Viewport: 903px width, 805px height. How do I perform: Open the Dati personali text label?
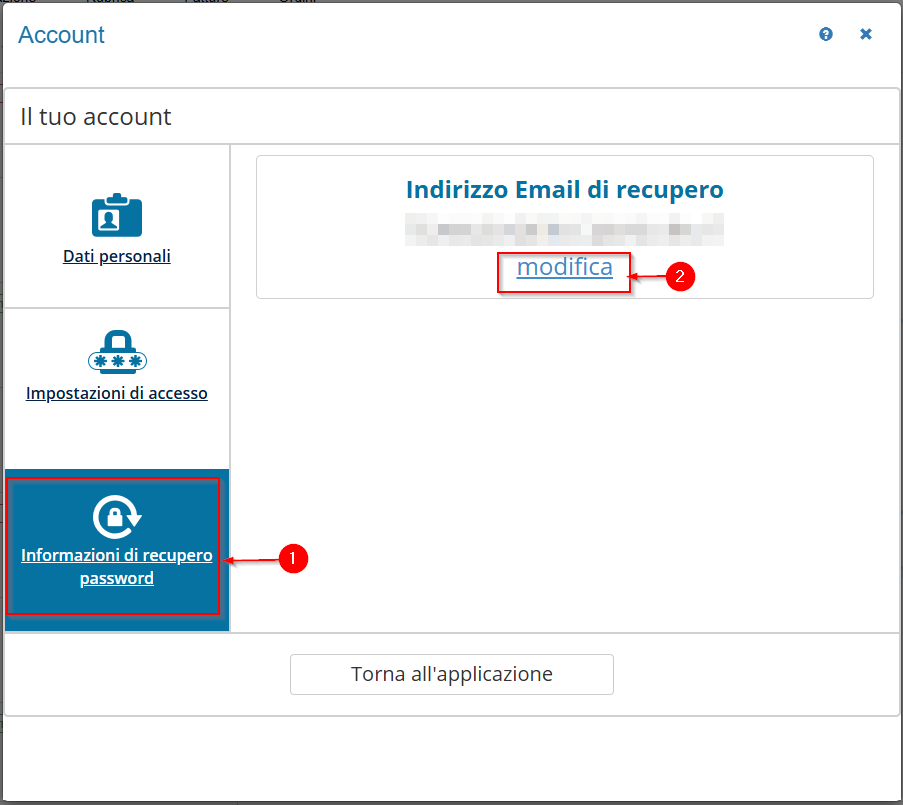(x=117, y=256)
